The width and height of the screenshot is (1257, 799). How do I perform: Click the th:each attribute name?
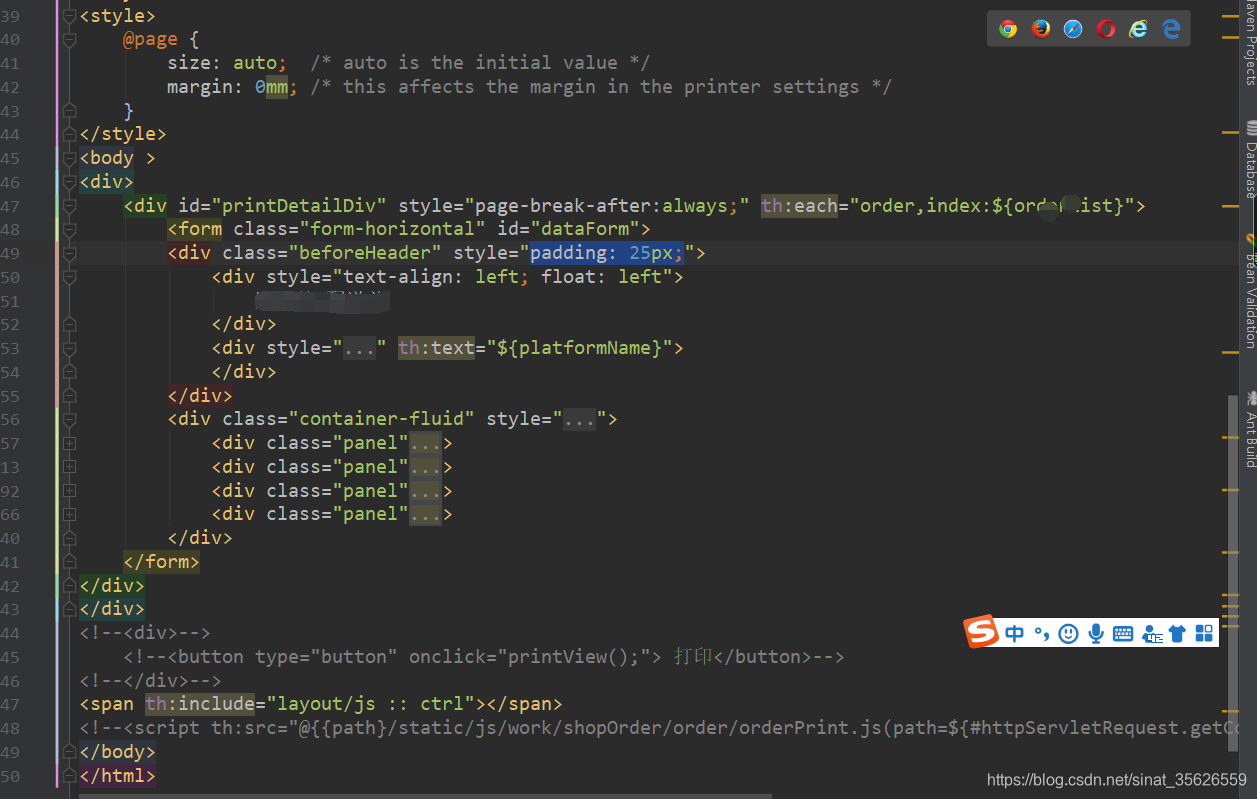pyautogui.click(x=799, y=206)
